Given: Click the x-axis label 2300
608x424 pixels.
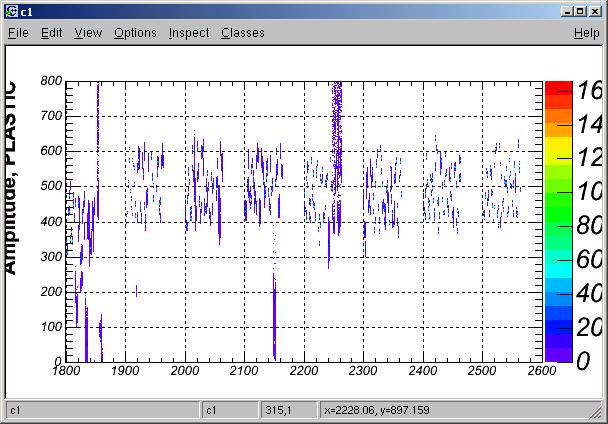Looking at the screenshot, I should pos(363,371).
